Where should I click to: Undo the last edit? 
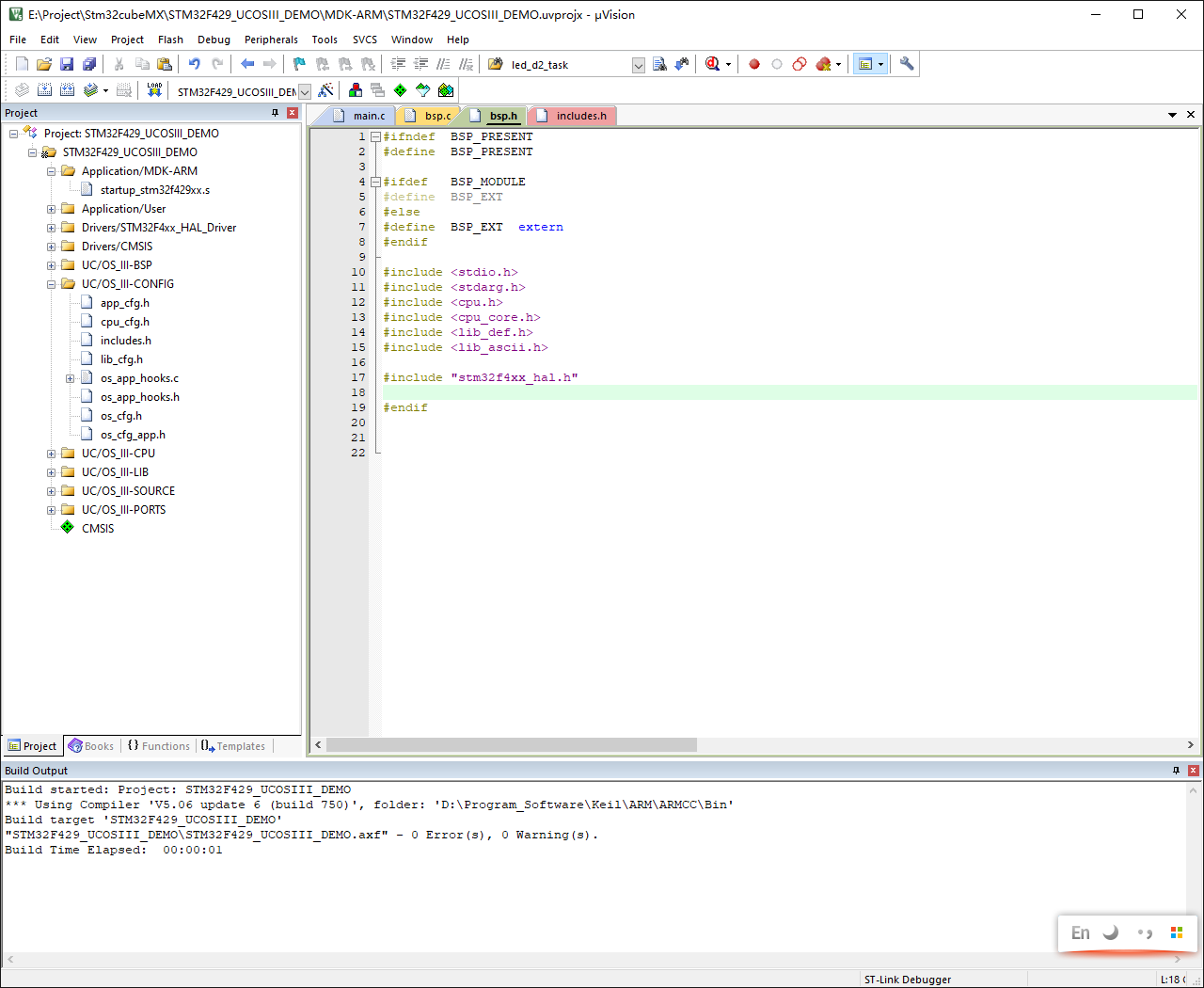[194, 64]
